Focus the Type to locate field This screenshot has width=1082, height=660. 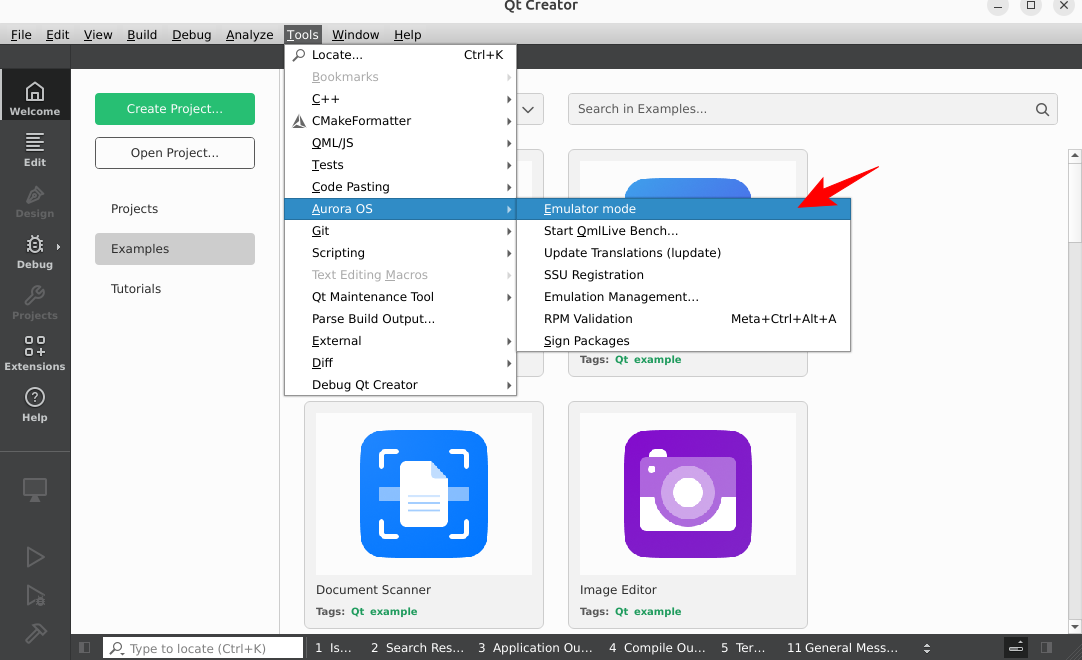click(203, 648)
